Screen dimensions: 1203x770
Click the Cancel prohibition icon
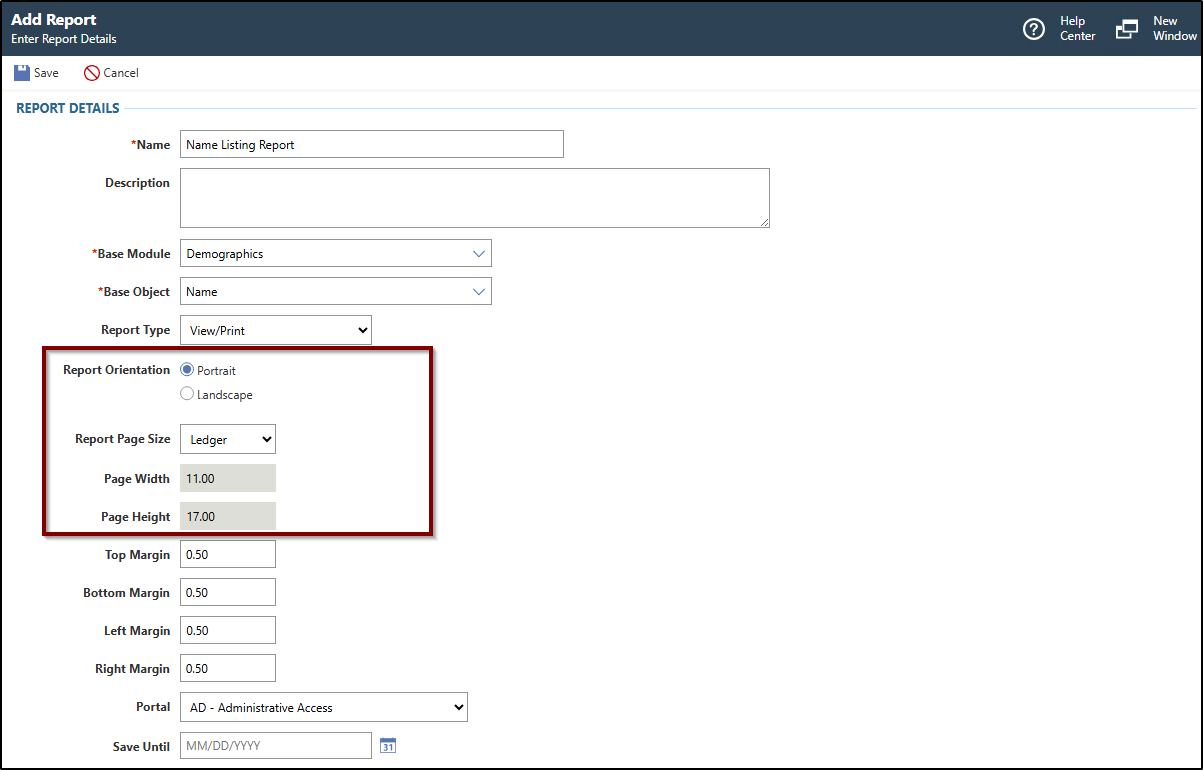click(x=92, y=73)
